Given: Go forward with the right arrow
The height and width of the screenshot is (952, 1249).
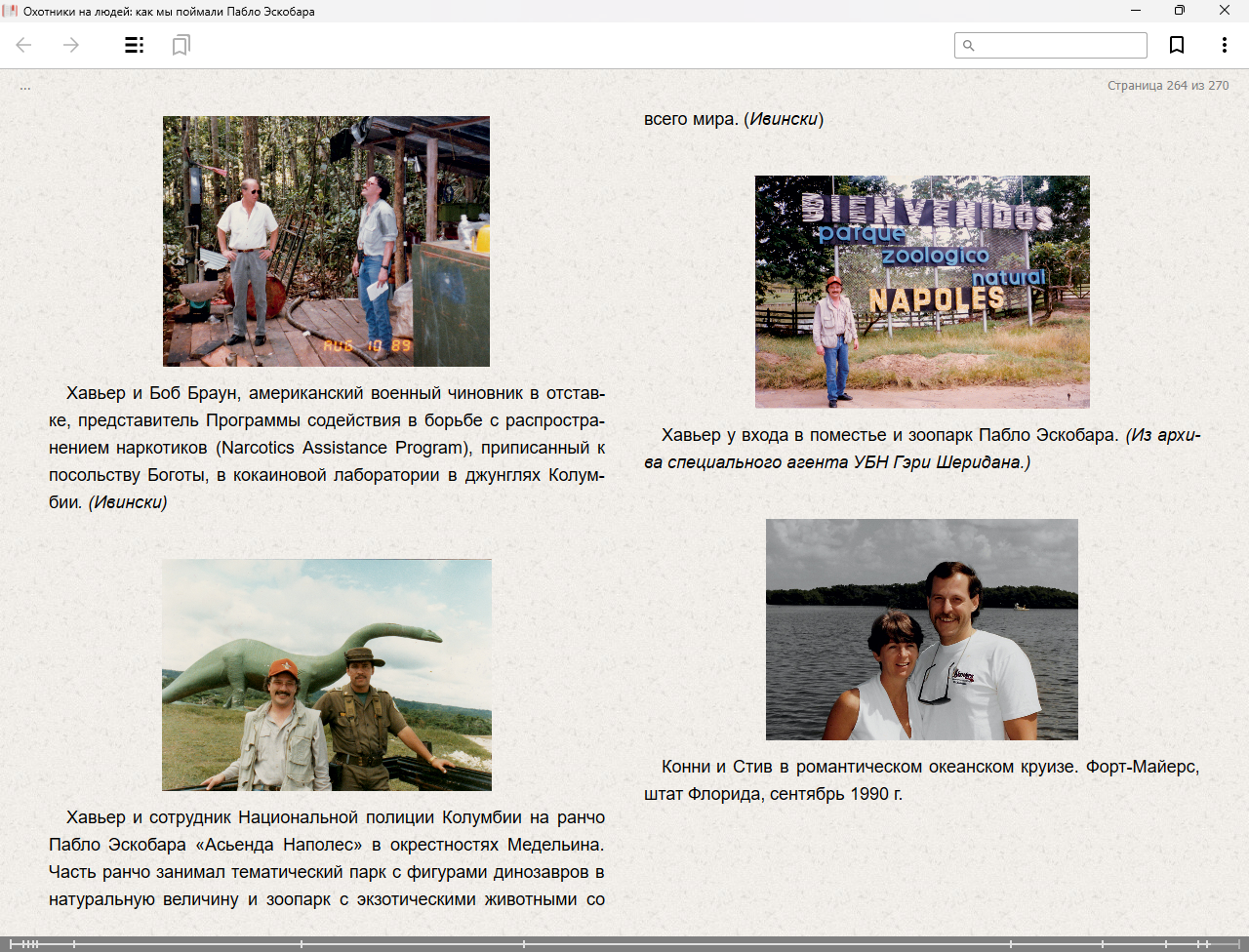Looking at the screenshot, I should [71, 45].
